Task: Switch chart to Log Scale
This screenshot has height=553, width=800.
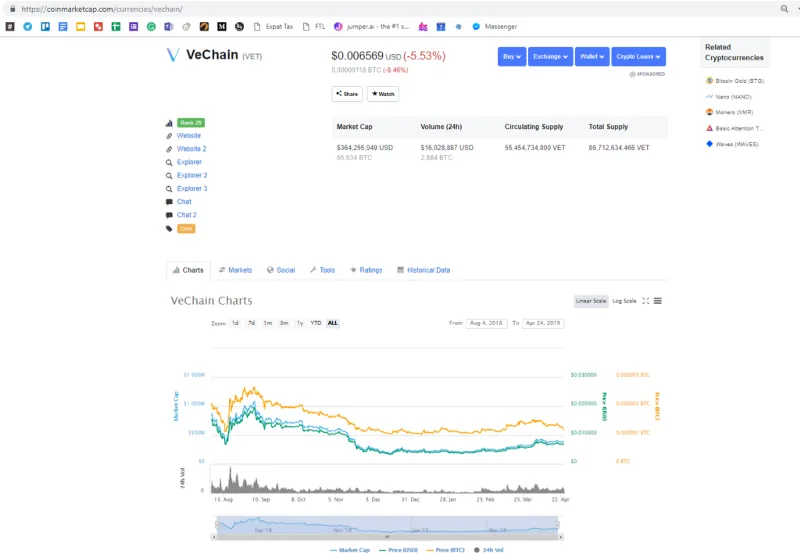Action: click(624, 301)
